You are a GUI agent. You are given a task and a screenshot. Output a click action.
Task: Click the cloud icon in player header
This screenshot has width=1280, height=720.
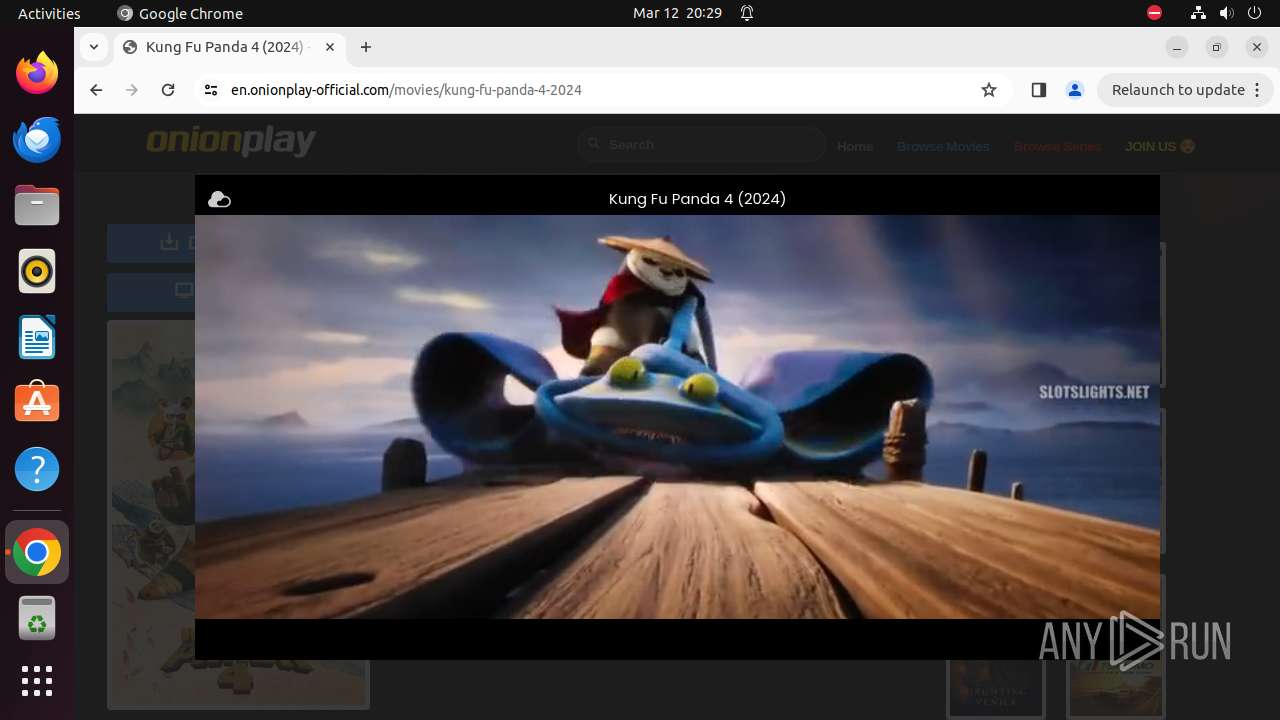[x=219, y=200]
